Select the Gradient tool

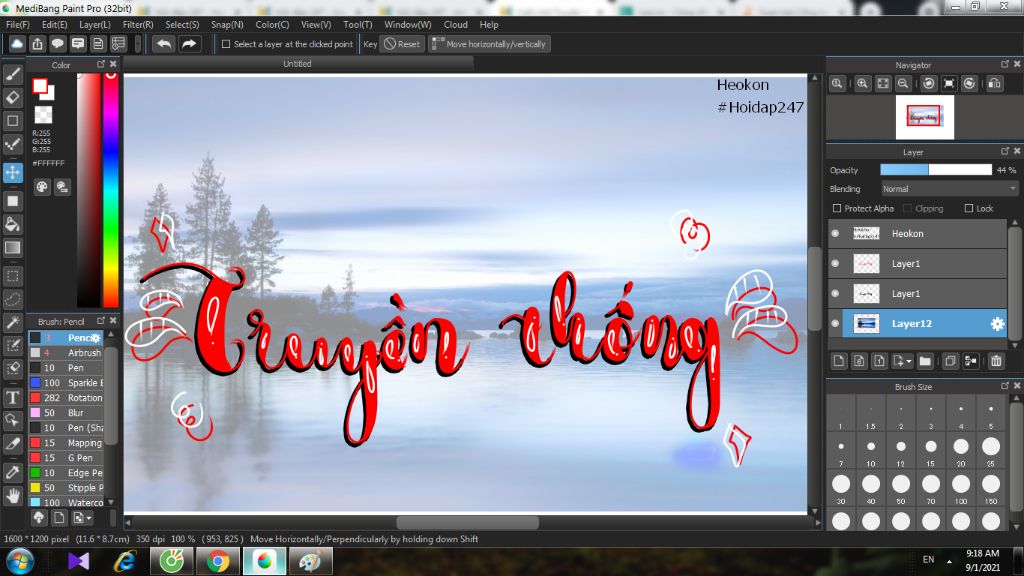pos(12,248)
